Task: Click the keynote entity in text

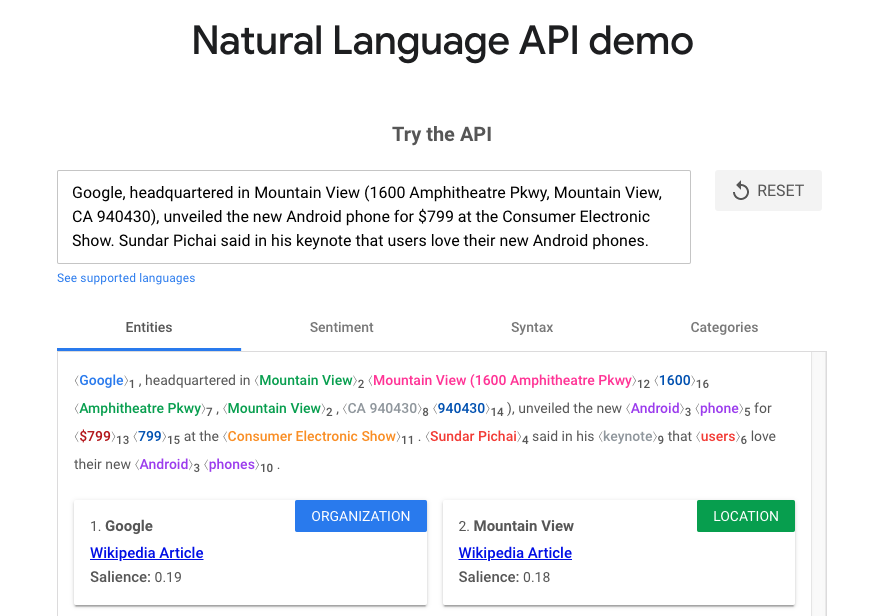Action: (626, 436)
